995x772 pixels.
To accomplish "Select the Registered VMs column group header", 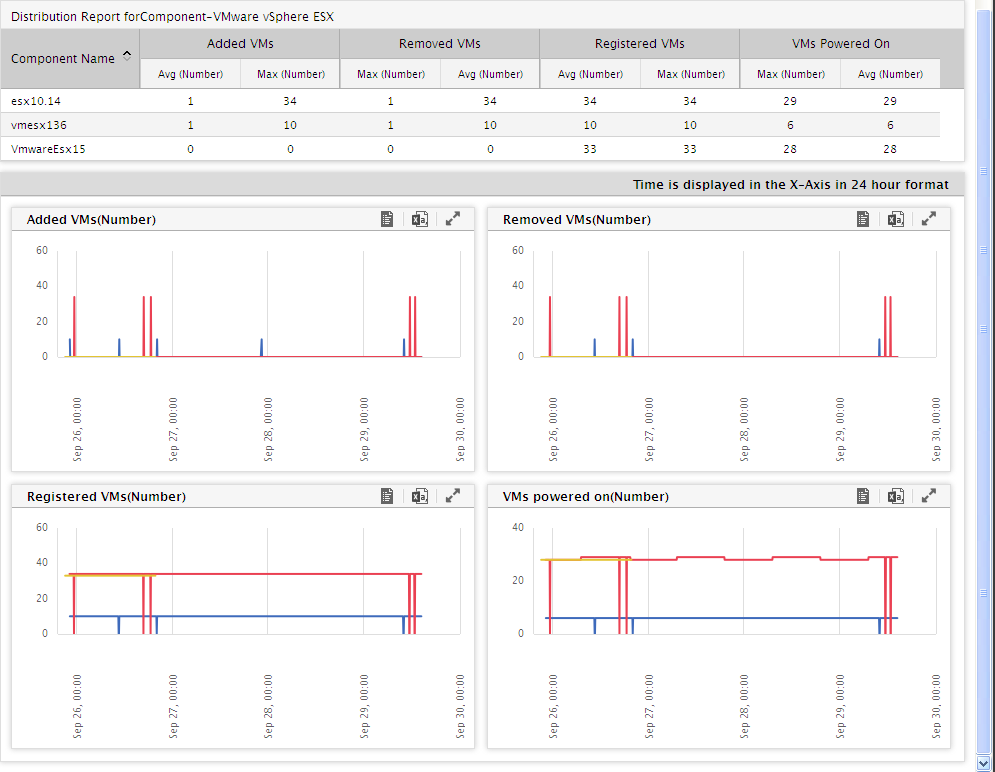I will [640, 44].
